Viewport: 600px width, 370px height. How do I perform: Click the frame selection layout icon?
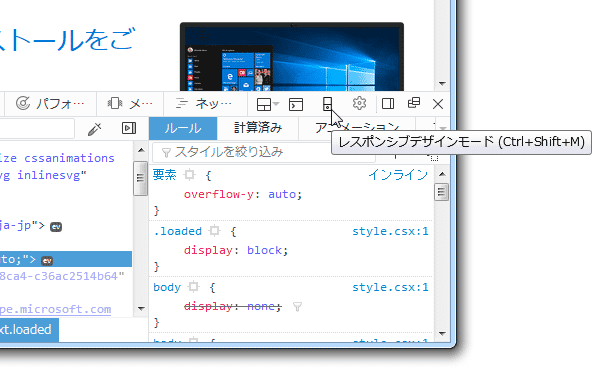[264, 104]
